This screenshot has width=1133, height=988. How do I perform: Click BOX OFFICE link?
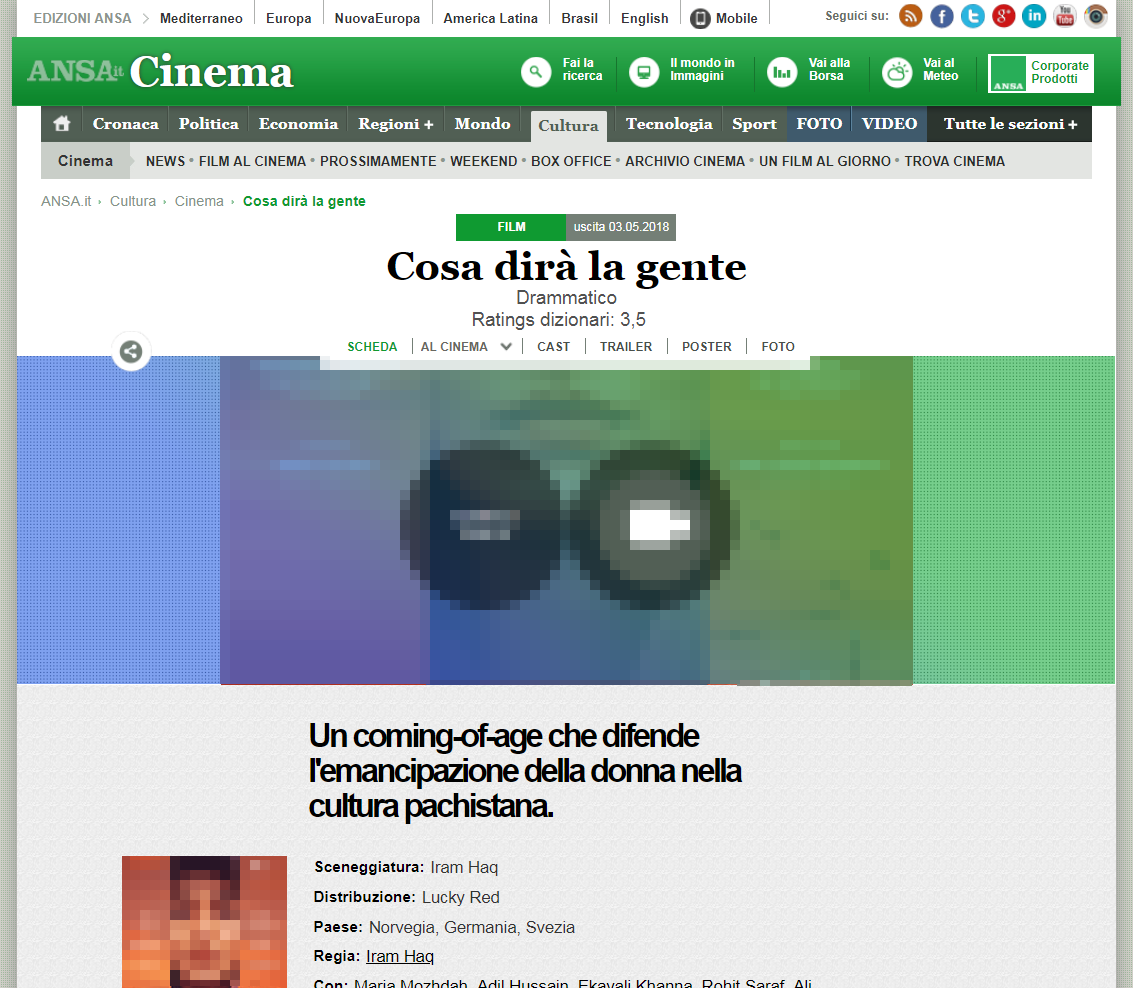(571, 161)
